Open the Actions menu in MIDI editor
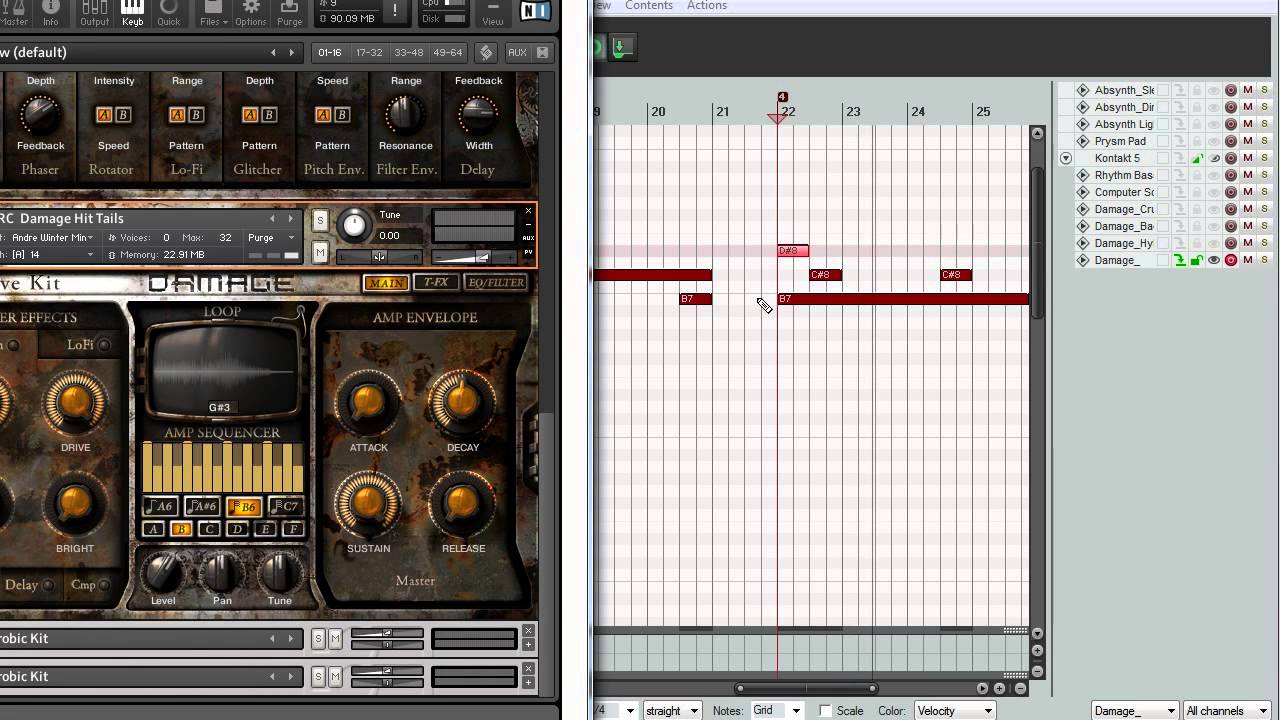This screenshot has width=1280, height=720. [x=707, y=6]
